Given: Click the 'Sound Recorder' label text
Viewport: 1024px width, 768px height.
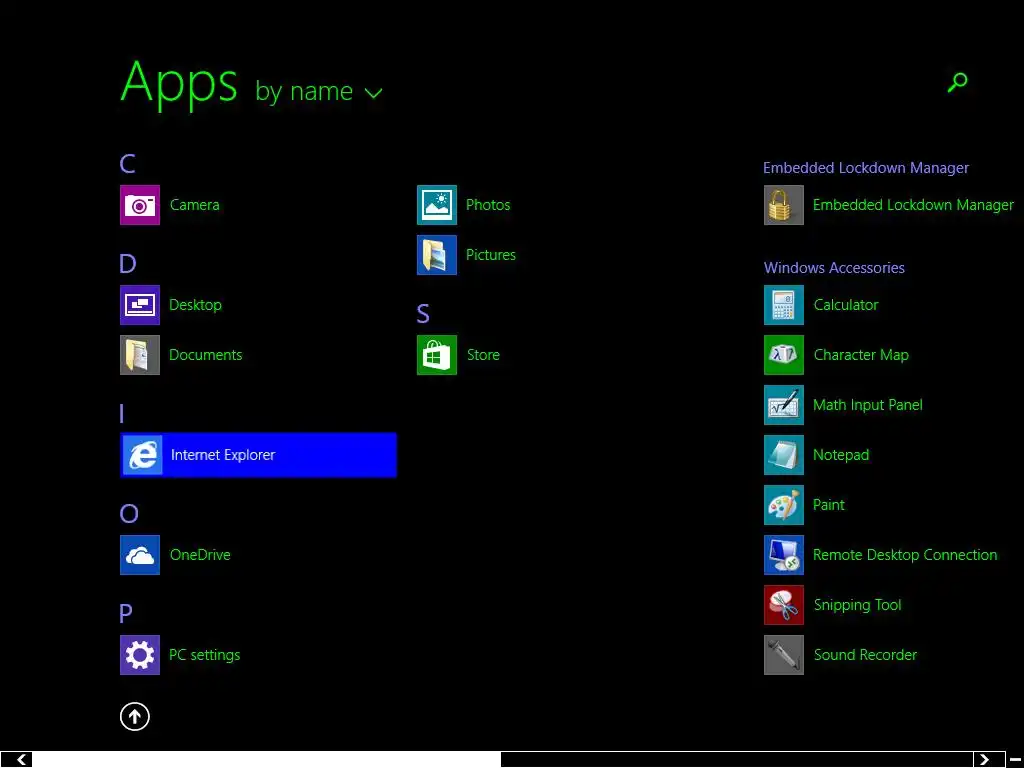Looking at the screenshot, I should tap(865, 655).
